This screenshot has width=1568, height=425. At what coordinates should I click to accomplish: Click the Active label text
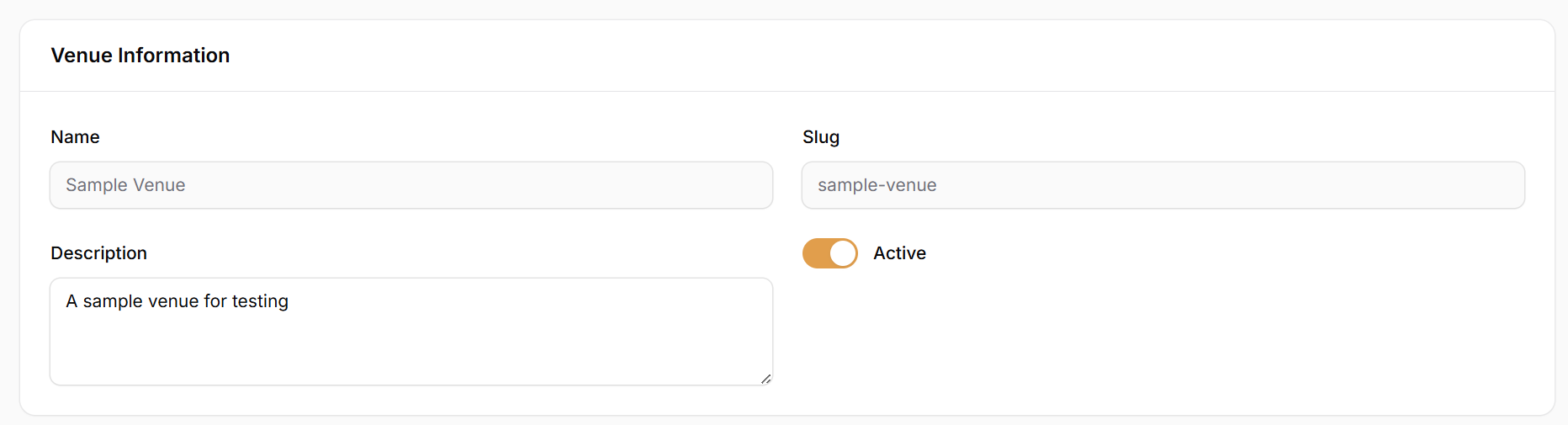[899, 253]
